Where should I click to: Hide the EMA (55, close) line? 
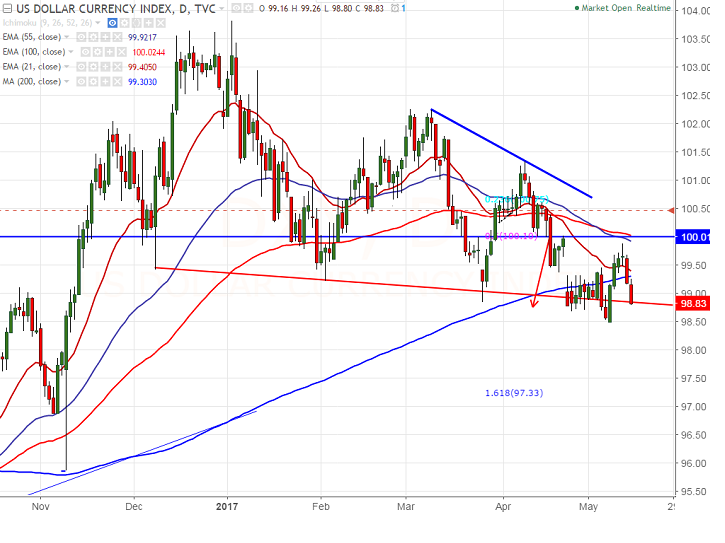click(81, 37)
